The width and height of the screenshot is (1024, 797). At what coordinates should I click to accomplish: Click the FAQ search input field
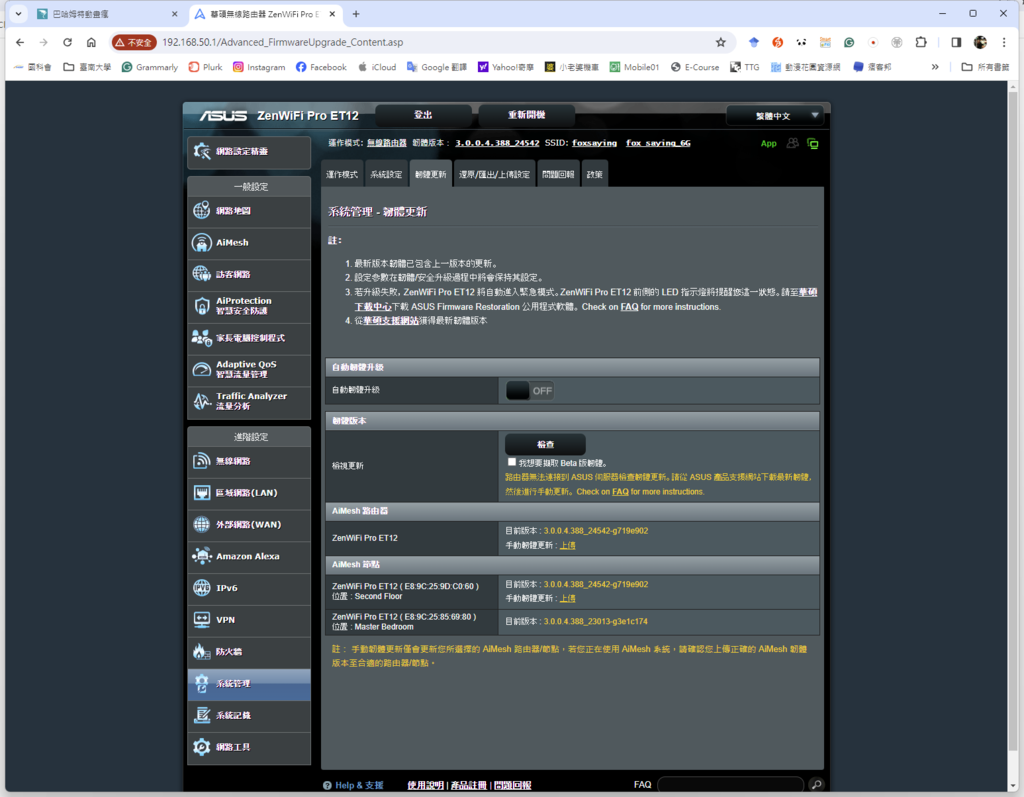[x=731, y=785]
